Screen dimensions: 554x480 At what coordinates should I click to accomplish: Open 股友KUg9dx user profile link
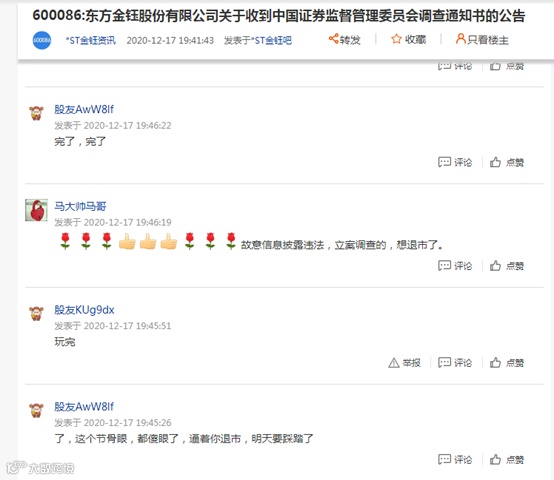click(84, 310)
